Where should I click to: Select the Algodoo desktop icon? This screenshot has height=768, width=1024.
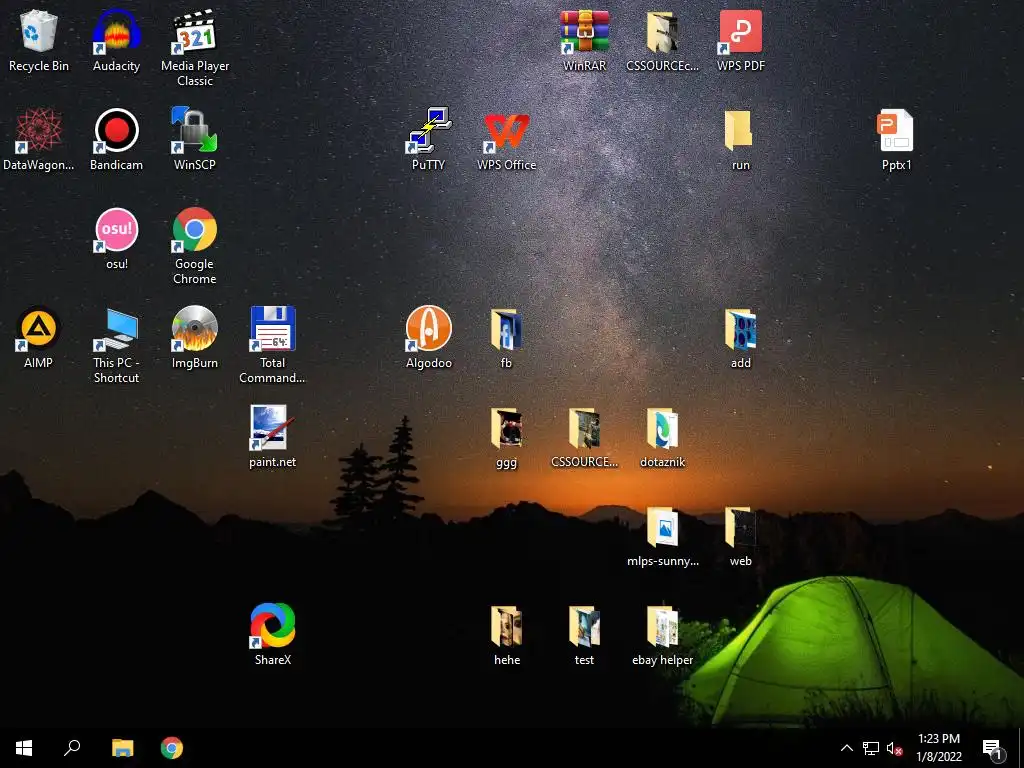[x=428, y=337]
